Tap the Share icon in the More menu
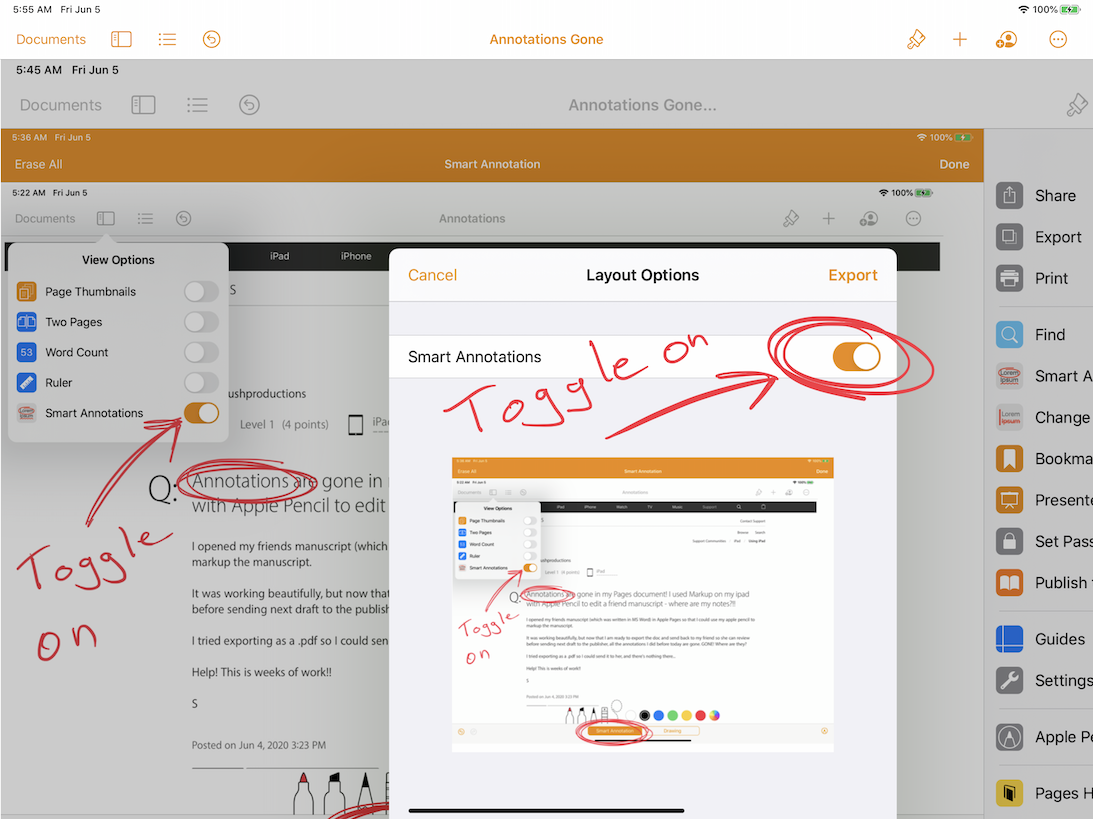This screenshot has height=819, width=1093. tap(1009, 196)
